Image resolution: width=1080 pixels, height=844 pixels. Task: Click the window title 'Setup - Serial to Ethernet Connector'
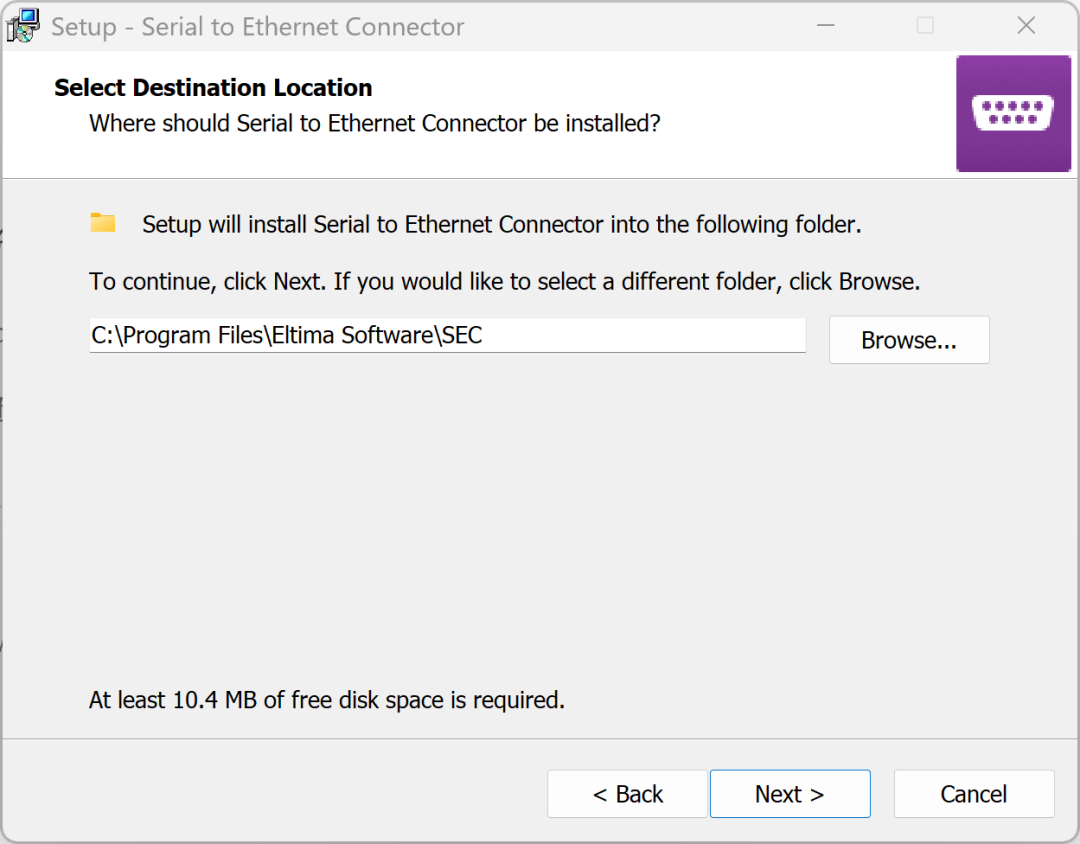coord(257,26)
